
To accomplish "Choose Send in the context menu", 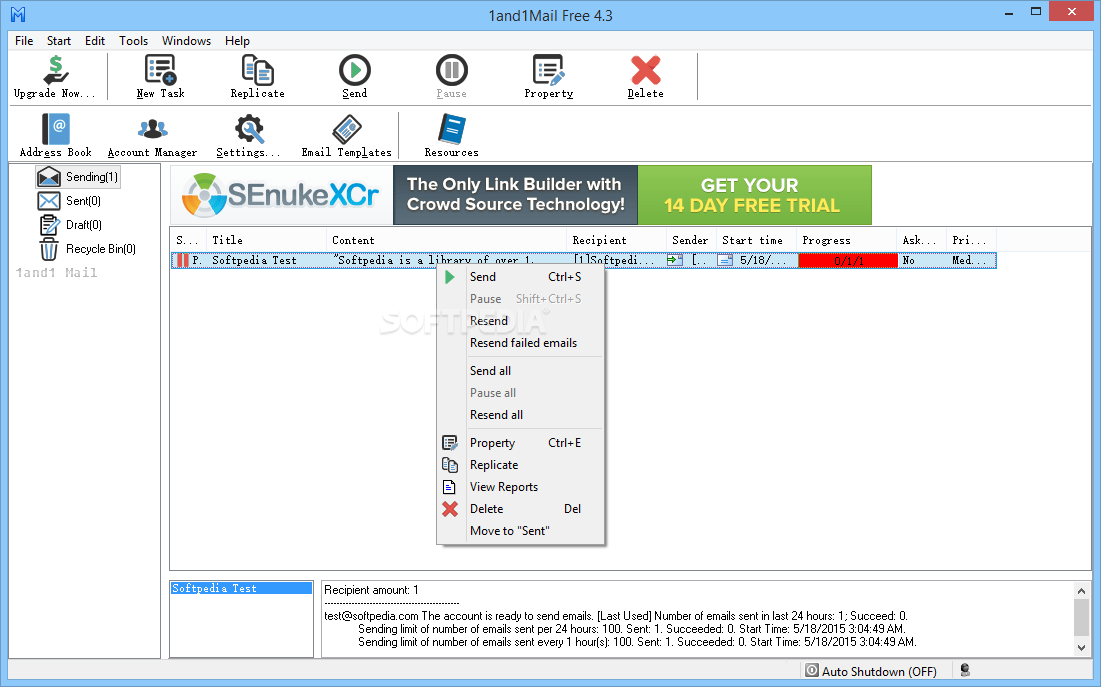I will pyautogui.click(x=520, y=277).
